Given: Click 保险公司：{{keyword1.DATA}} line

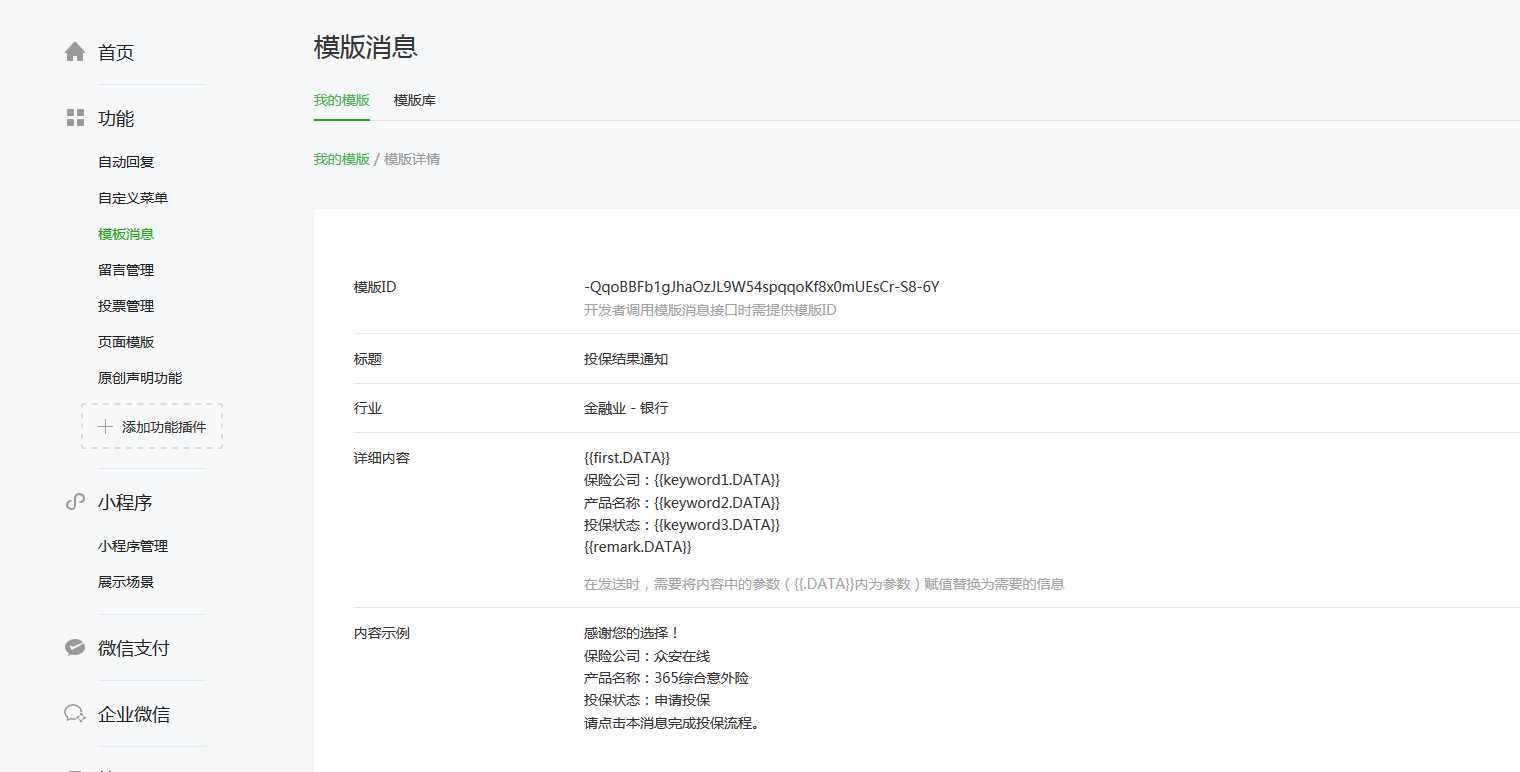Looking at the screenshot, I should 682,480.
